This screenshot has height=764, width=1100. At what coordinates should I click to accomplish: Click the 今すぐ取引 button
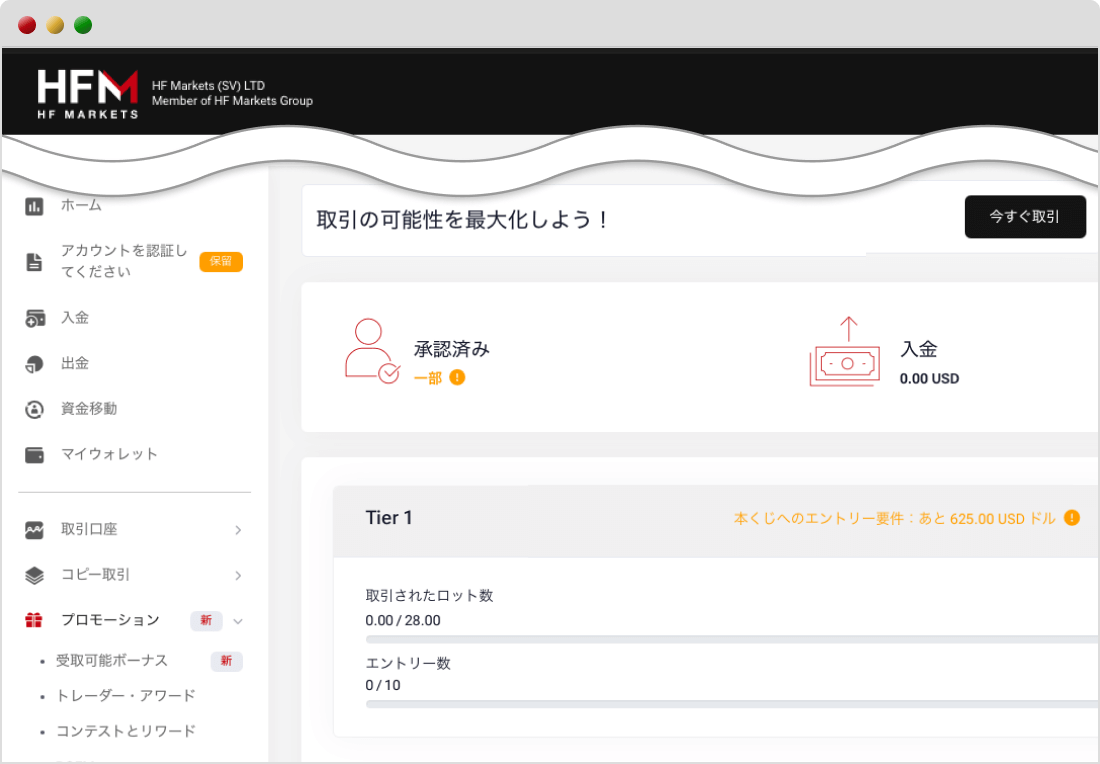click(x=1025, y=216)
